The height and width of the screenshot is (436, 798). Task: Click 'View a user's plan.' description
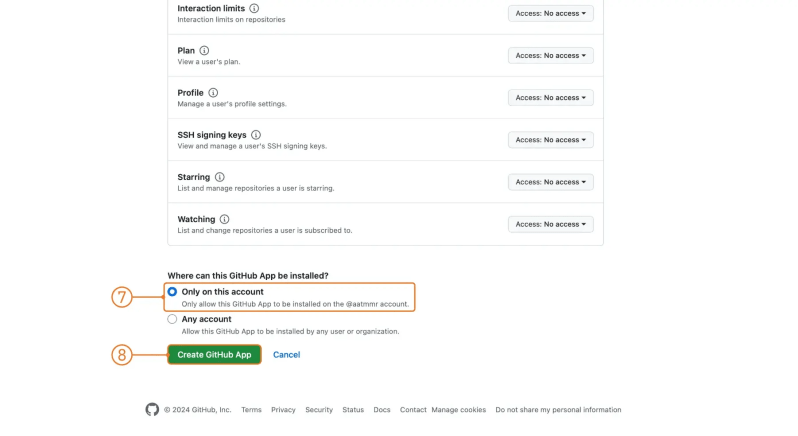(209, 62)
